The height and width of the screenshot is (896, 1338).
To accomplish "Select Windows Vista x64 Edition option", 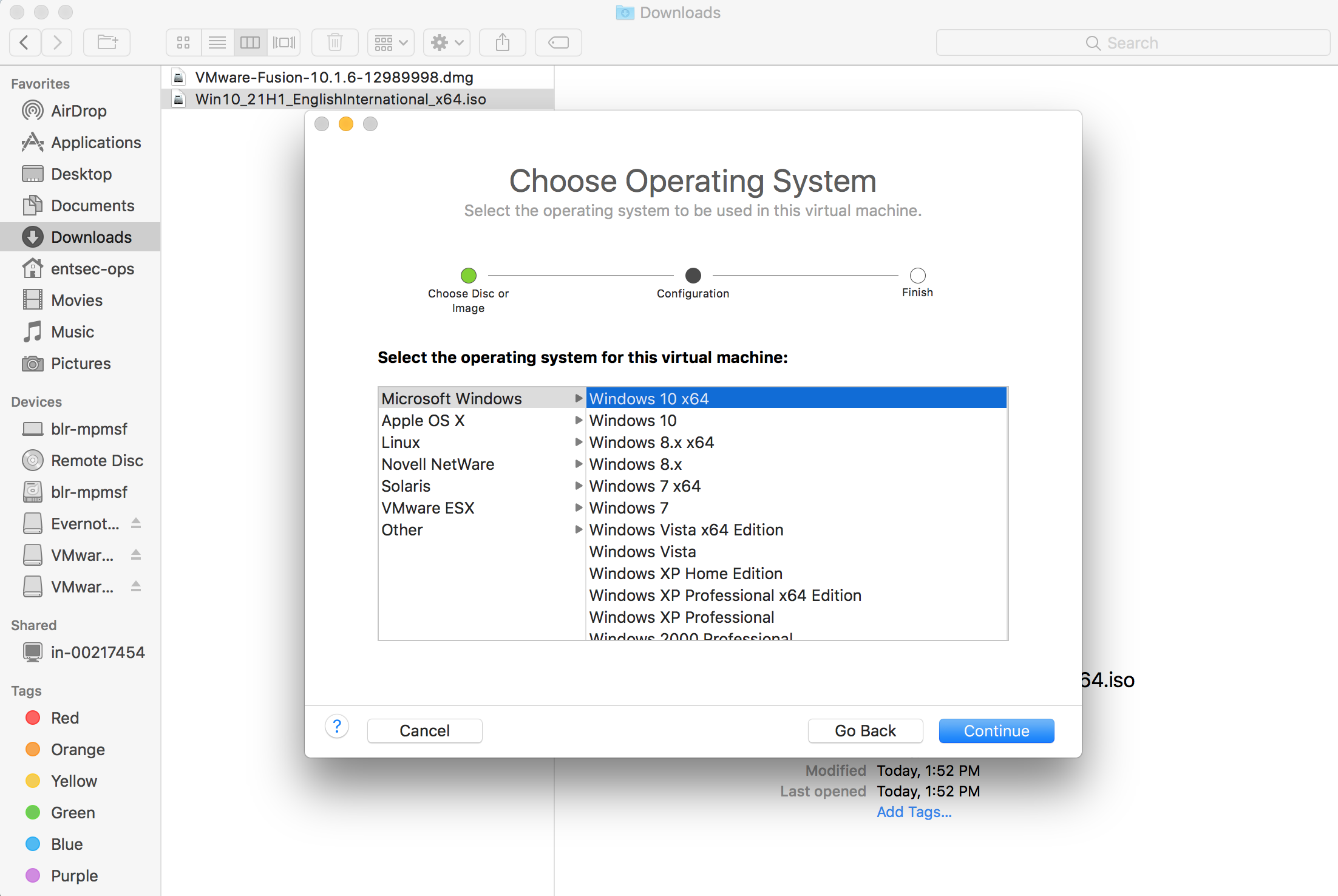I will pos(796,530).
